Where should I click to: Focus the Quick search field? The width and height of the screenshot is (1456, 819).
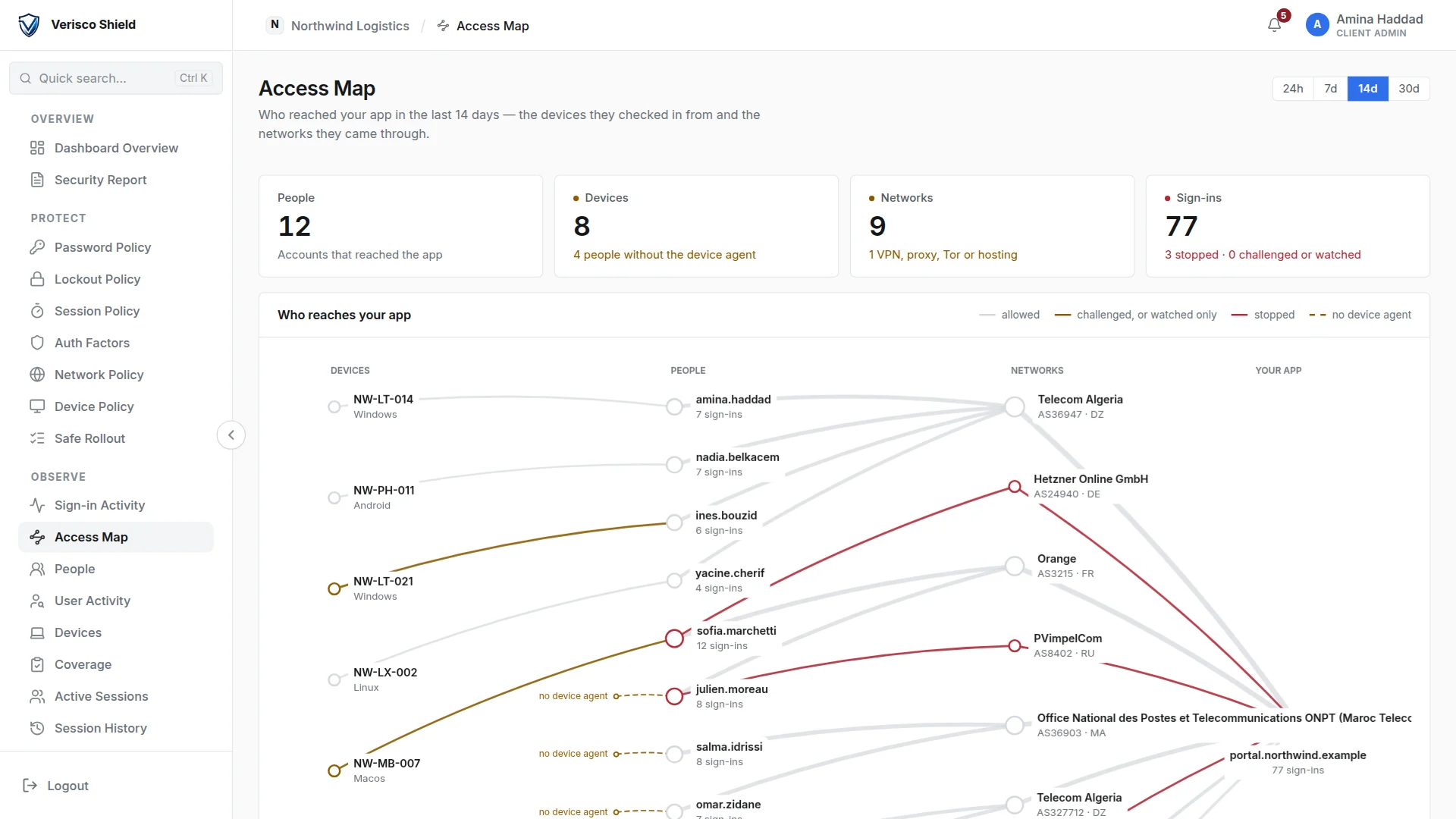[116, 78]
